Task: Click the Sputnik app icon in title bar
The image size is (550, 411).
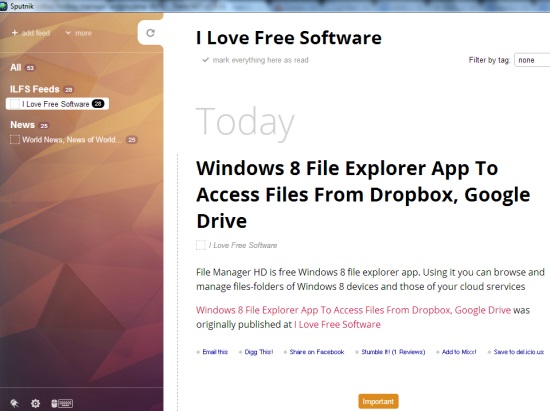Action: [x=4, y=6]
